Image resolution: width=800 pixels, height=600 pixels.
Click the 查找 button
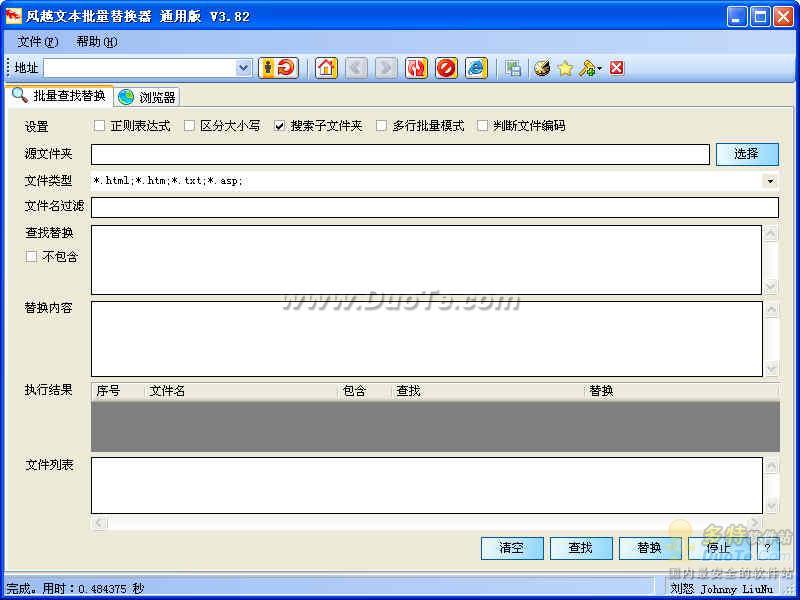pyautogui.click(x=581, y=548)
